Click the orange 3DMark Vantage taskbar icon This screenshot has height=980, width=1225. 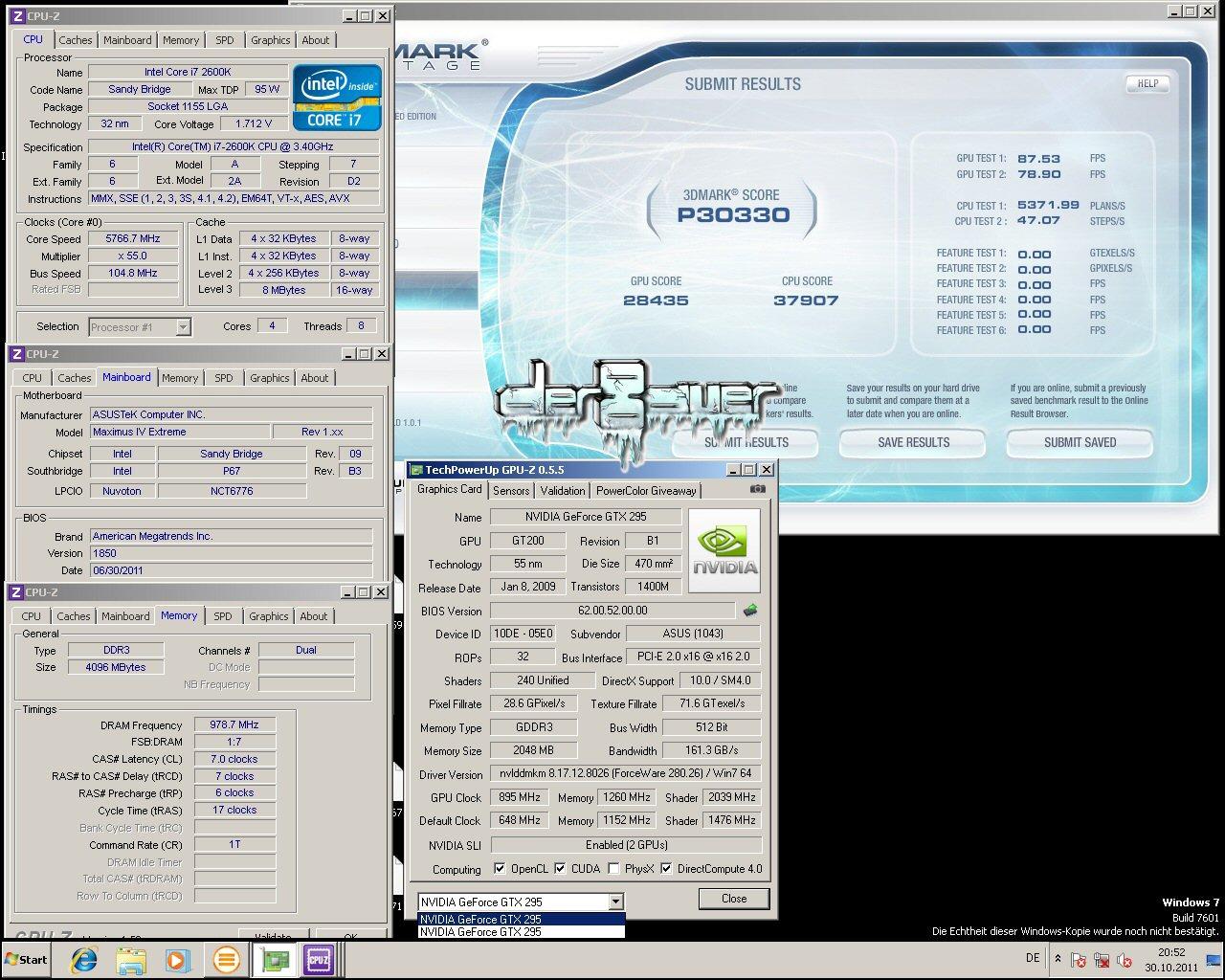(x=226, y=960)
